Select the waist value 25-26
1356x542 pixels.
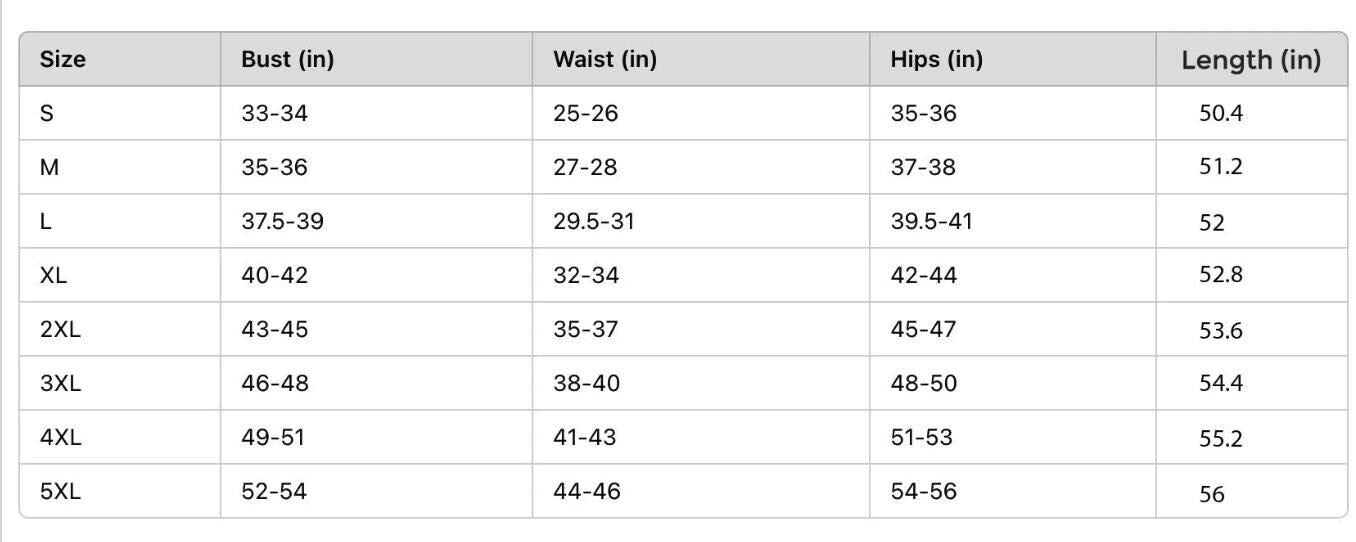coord(586,113)
